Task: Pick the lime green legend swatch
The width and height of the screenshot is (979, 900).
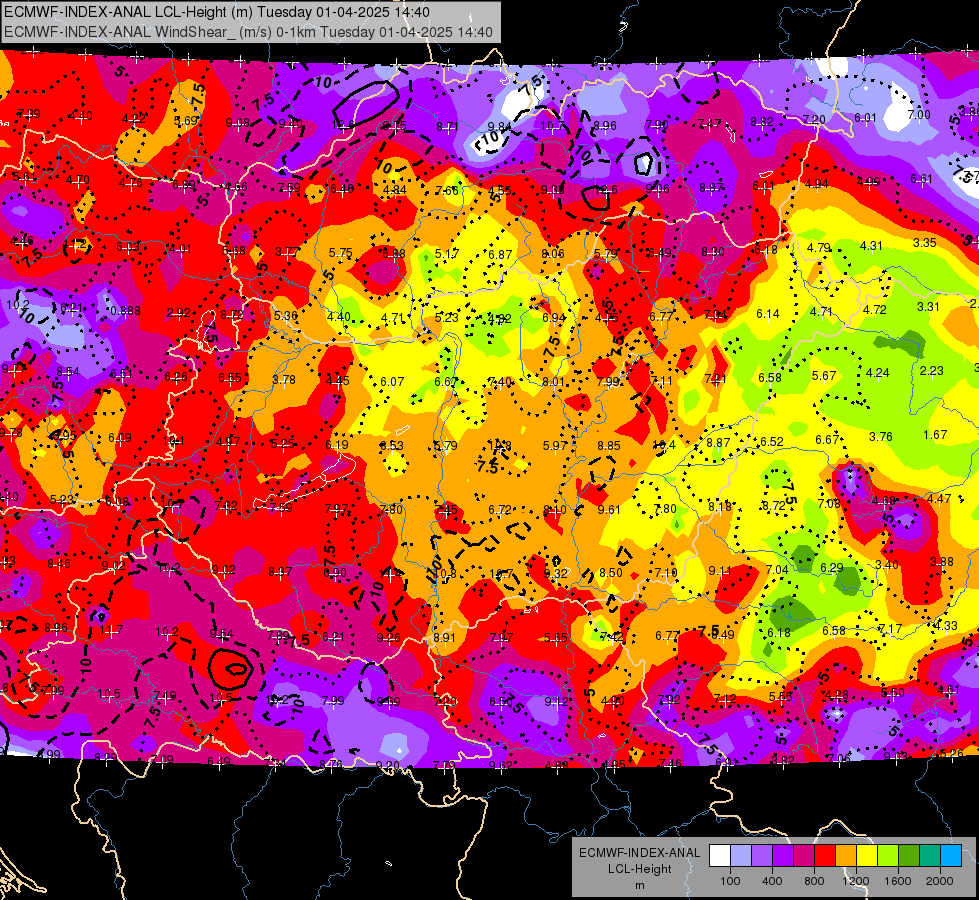Action: point(888,856)
